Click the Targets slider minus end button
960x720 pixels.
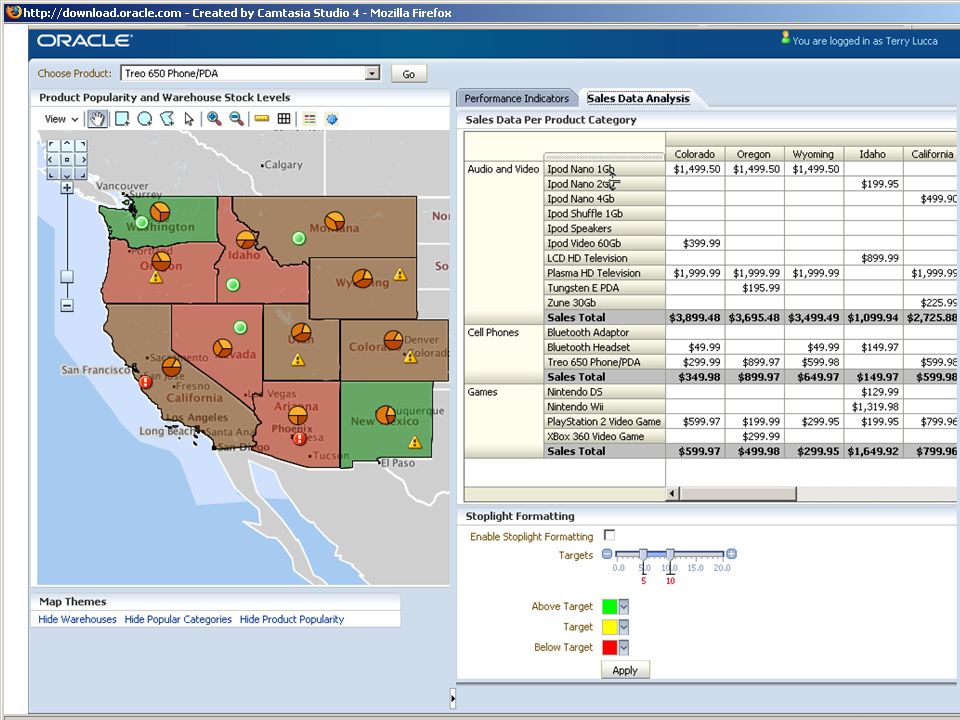607,554
